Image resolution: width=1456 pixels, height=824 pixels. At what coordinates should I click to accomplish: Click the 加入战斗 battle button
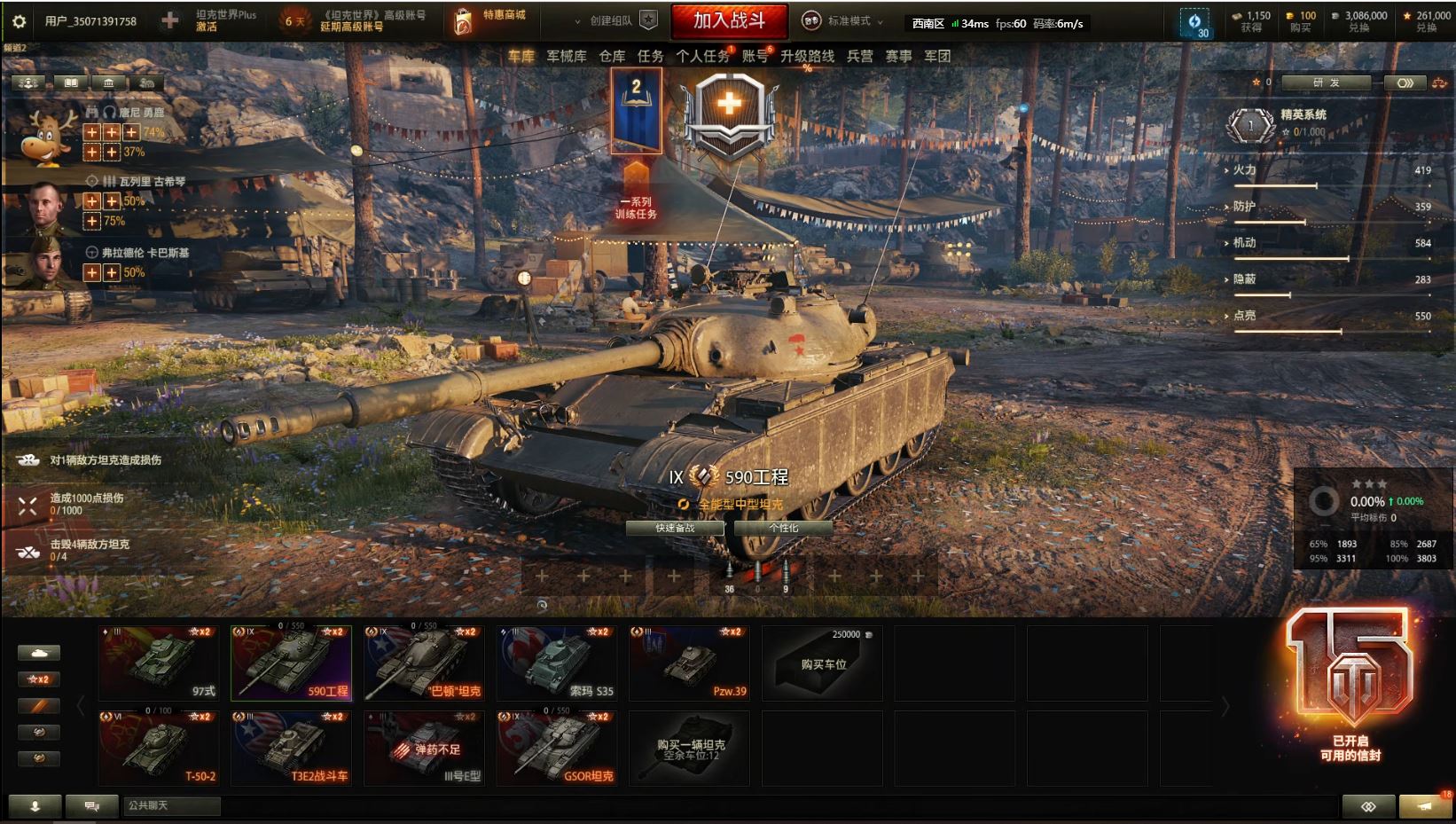(729, 20)
